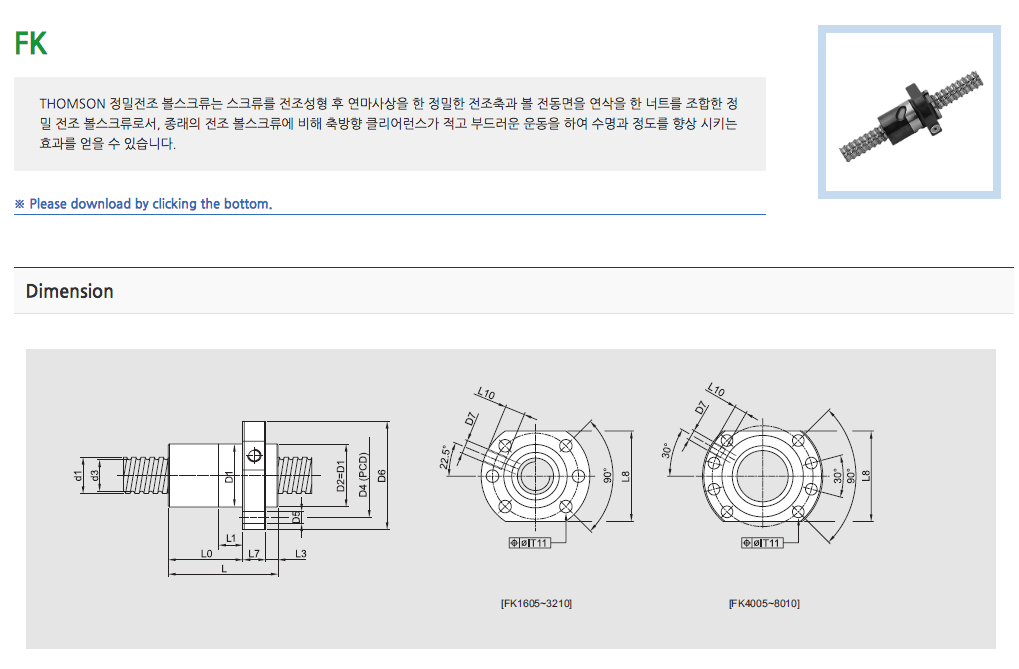The height and width of the screenshot is (669, 1019).
Task: Click the lubrication hole symbol on the flange
Action: click(x=254, y=456)
